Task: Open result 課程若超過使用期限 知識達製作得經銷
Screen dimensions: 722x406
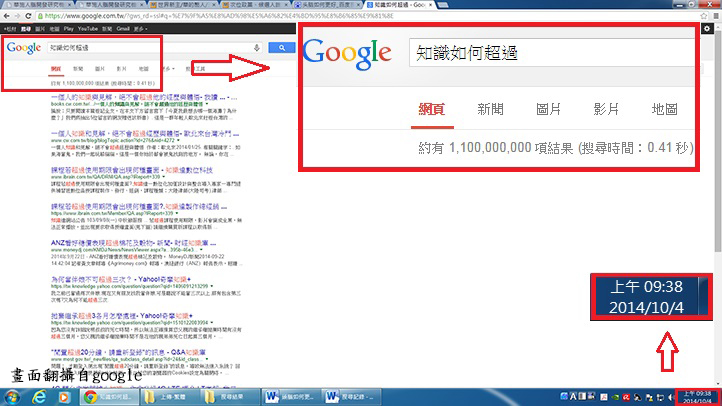Action: coord(139,207)
